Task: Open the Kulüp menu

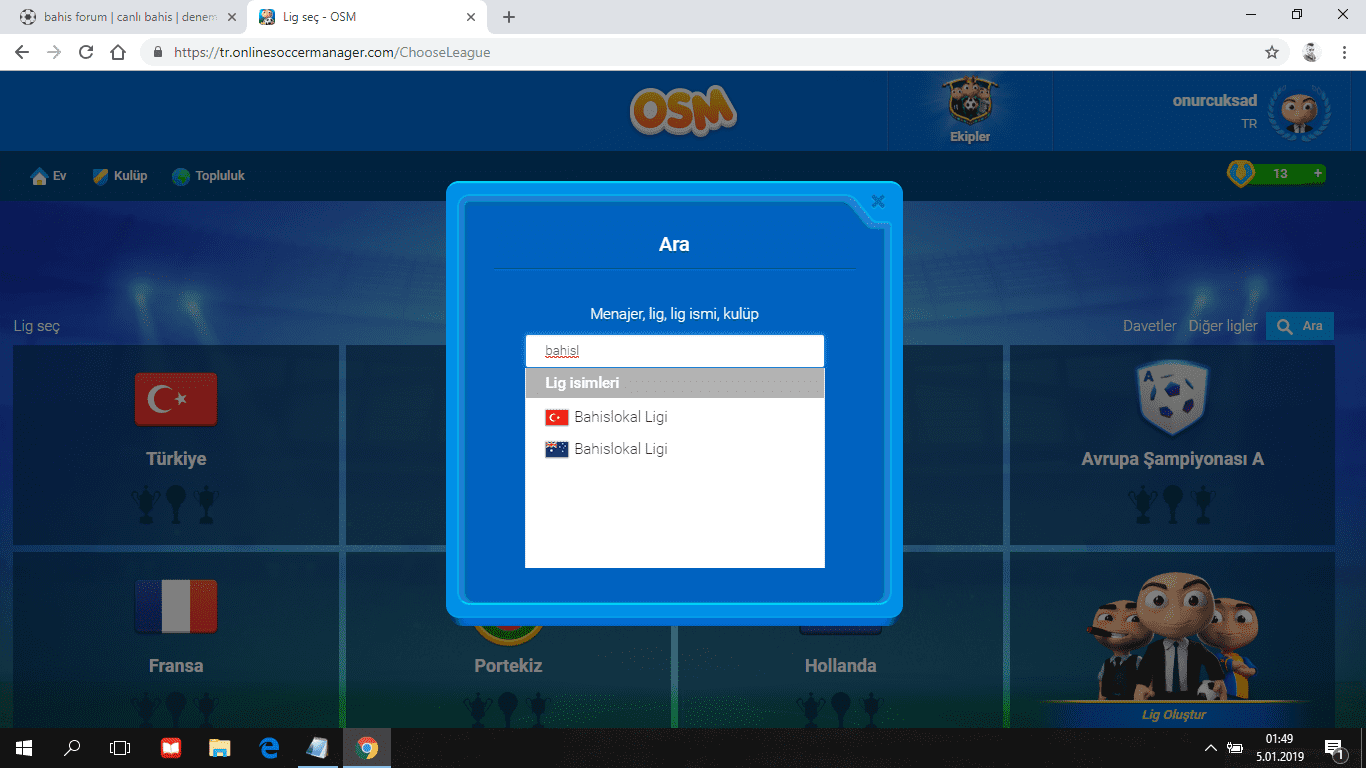Action: pos(120,176)
